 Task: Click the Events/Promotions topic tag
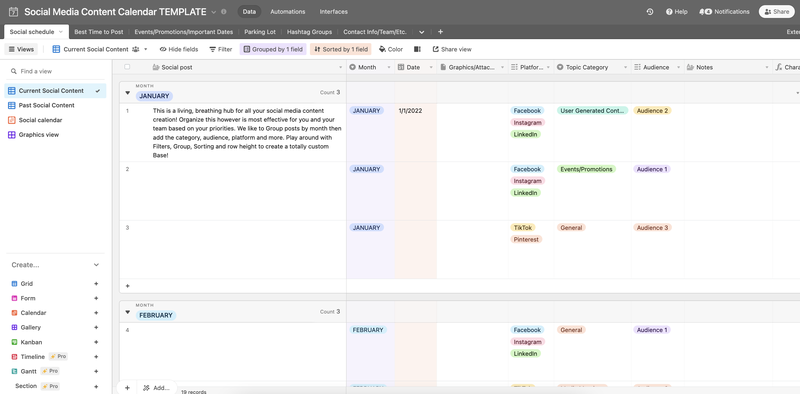[586, 169]
